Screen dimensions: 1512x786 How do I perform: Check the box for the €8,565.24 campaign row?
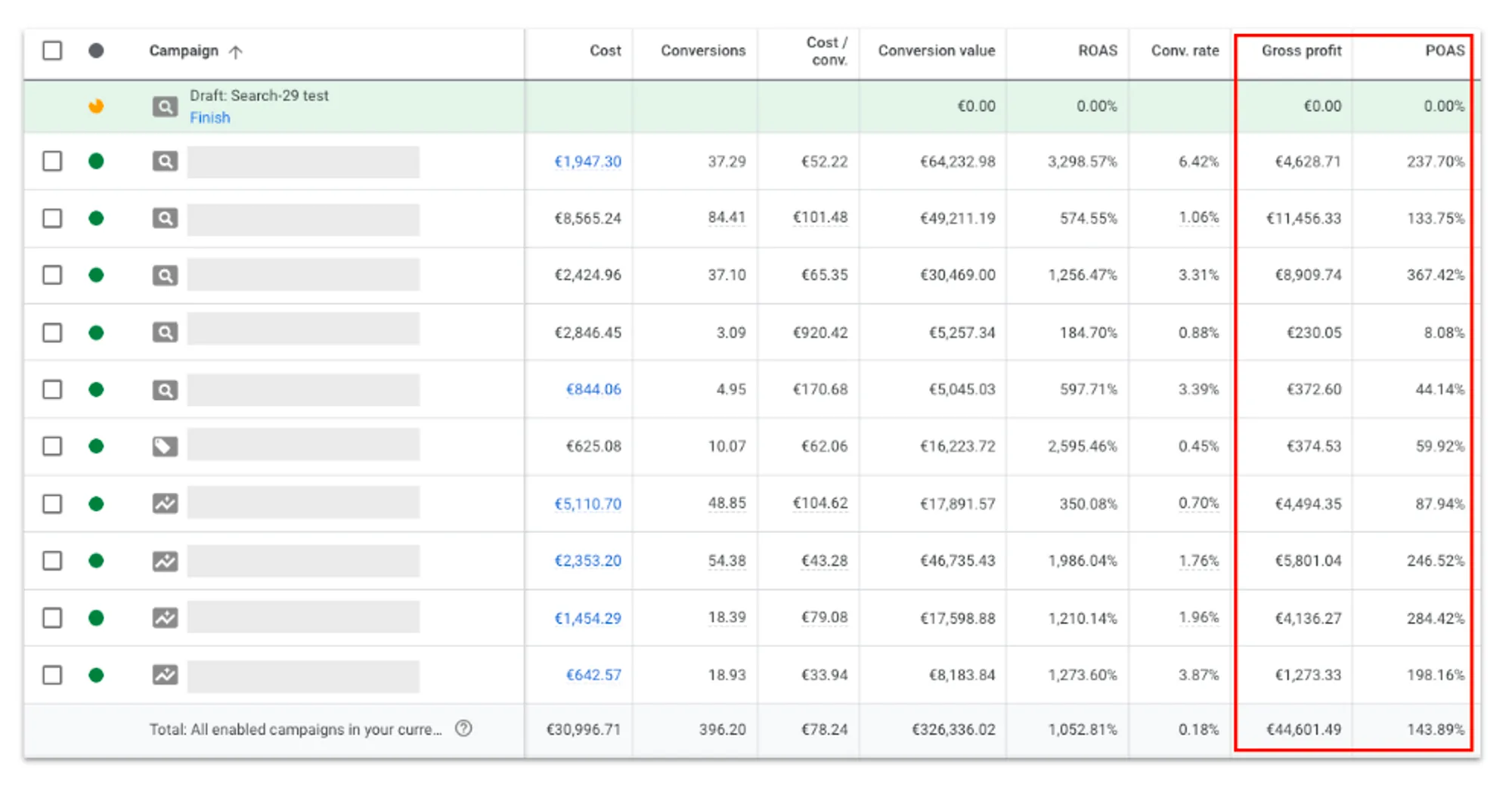pos(52,218)
